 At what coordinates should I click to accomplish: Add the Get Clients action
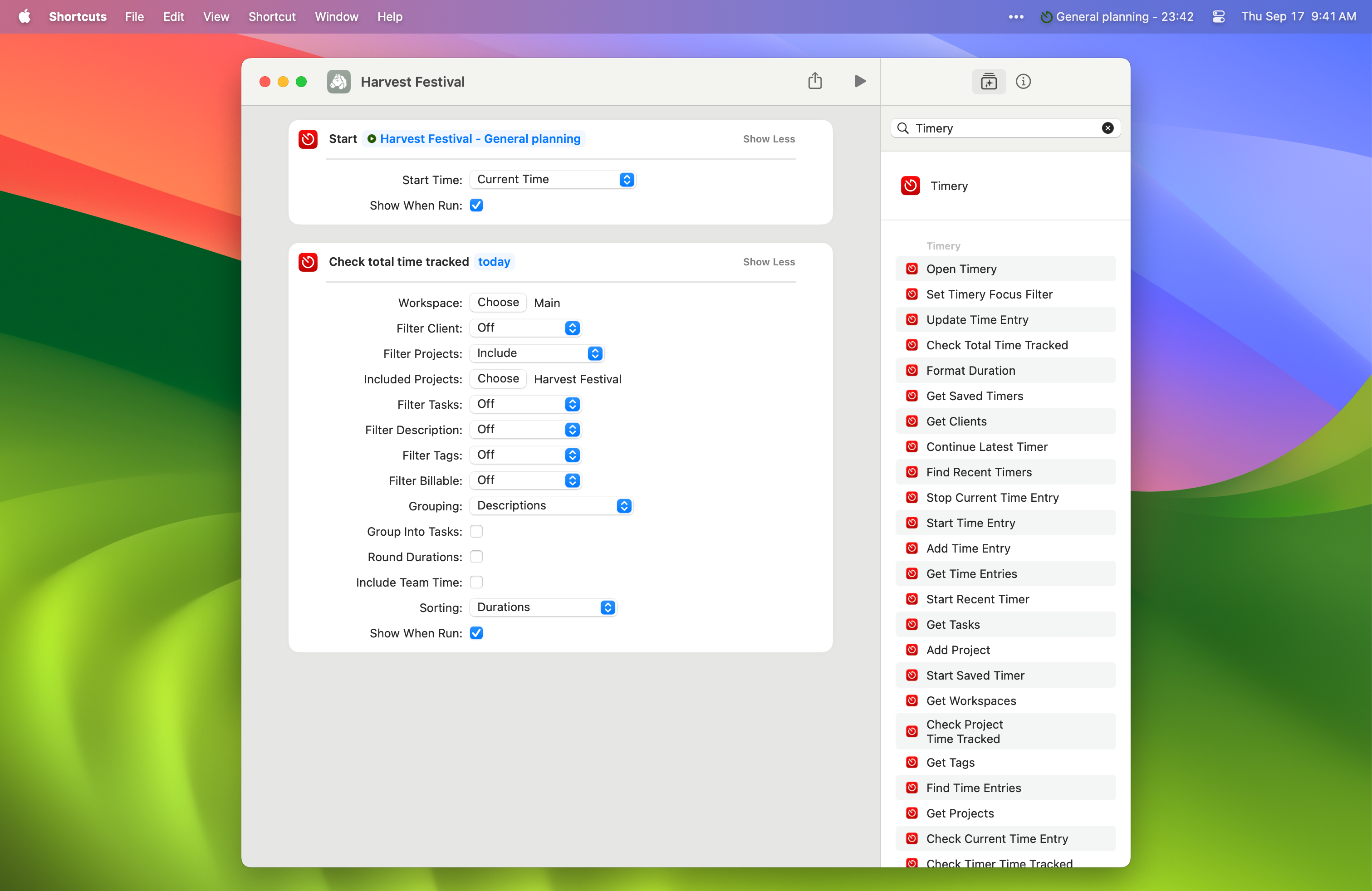tap(1005, 421)
